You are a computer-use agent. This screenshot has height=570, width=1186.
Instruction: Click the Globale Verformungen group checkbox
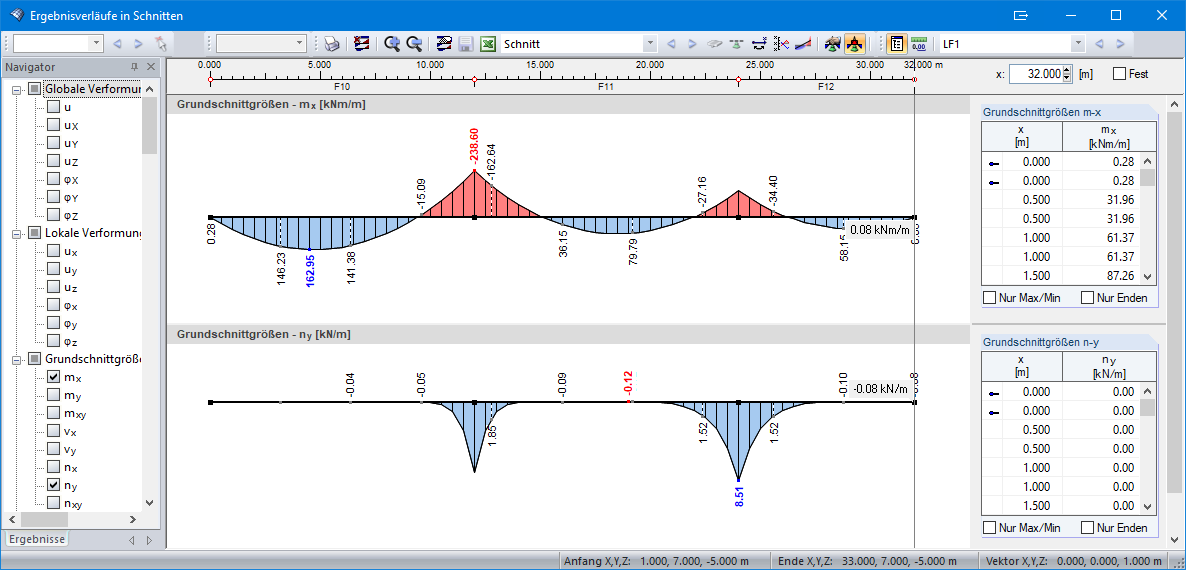coord(35,89)
